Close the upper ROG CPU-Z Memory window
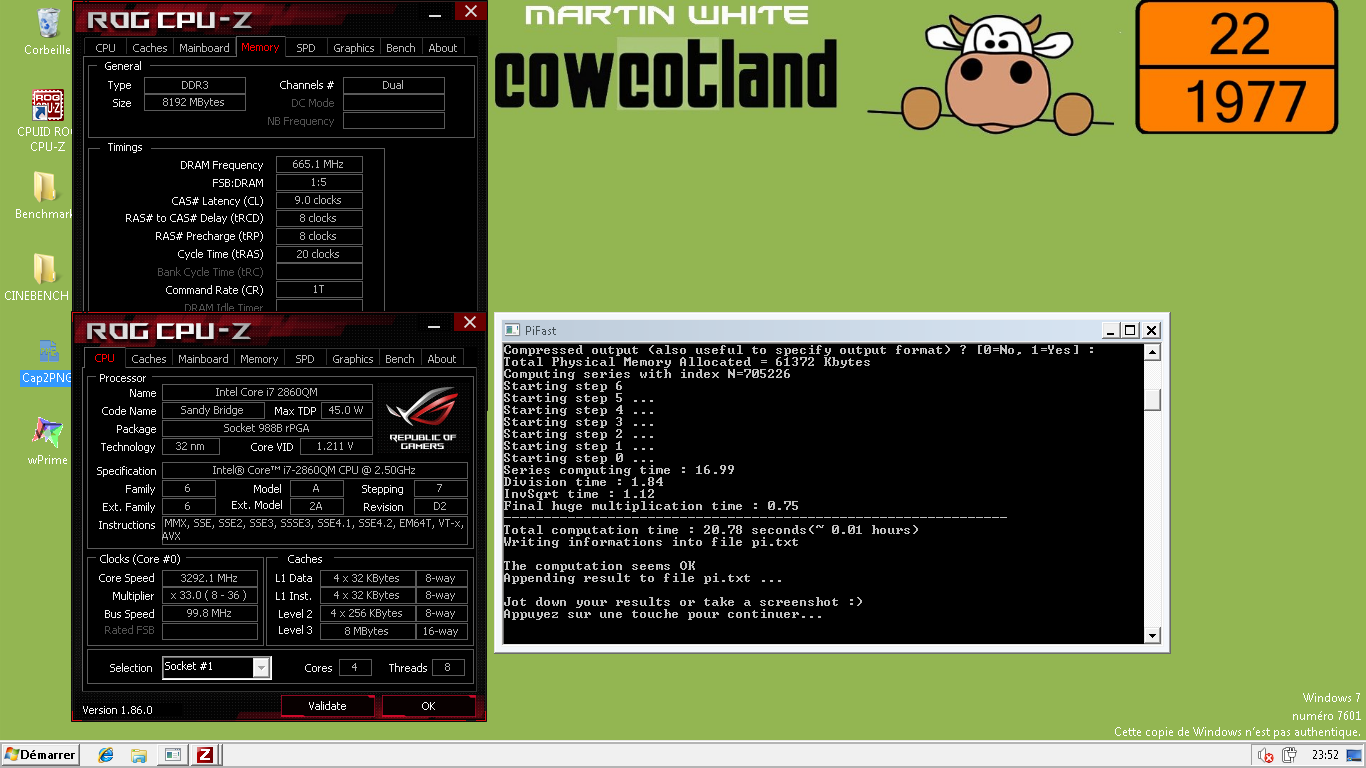This screenshot has height=768, width=1366. tap(470, 11)
